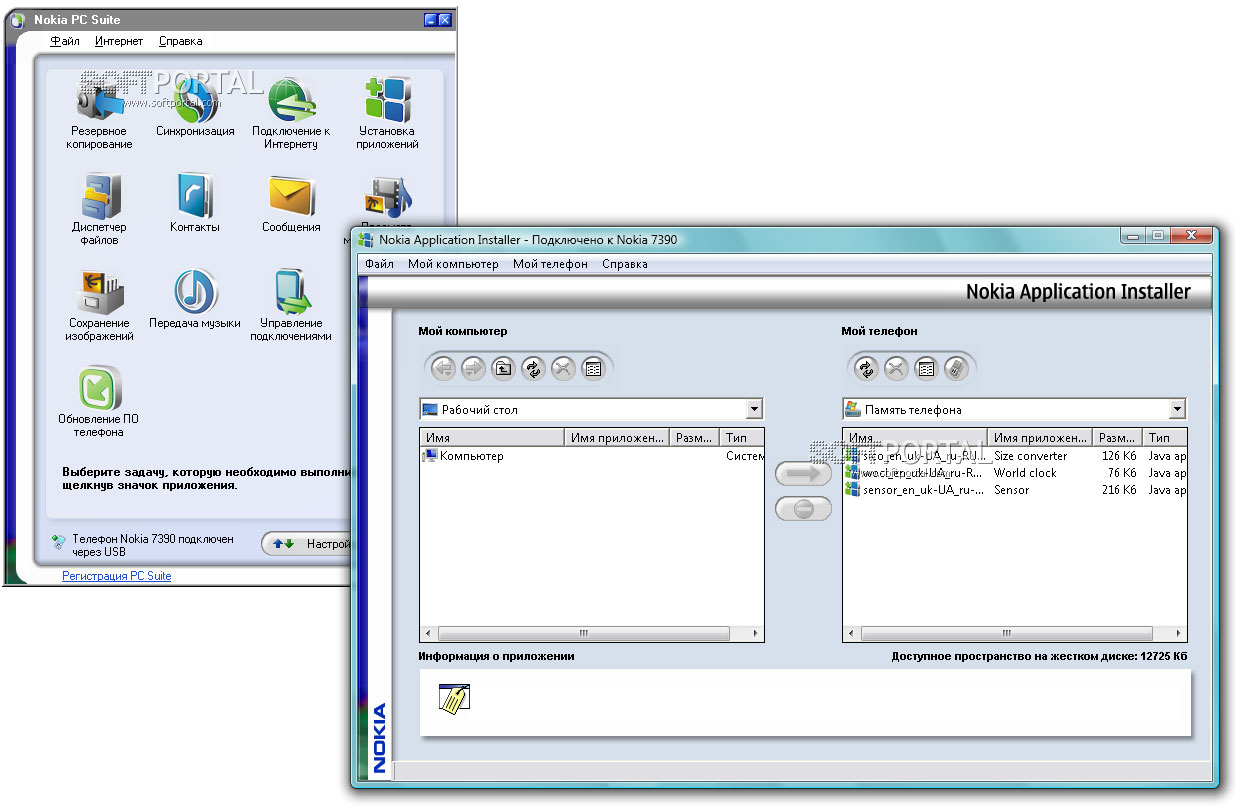Click the USB connection status icon

pyautogui.click(x=59, y=541)
